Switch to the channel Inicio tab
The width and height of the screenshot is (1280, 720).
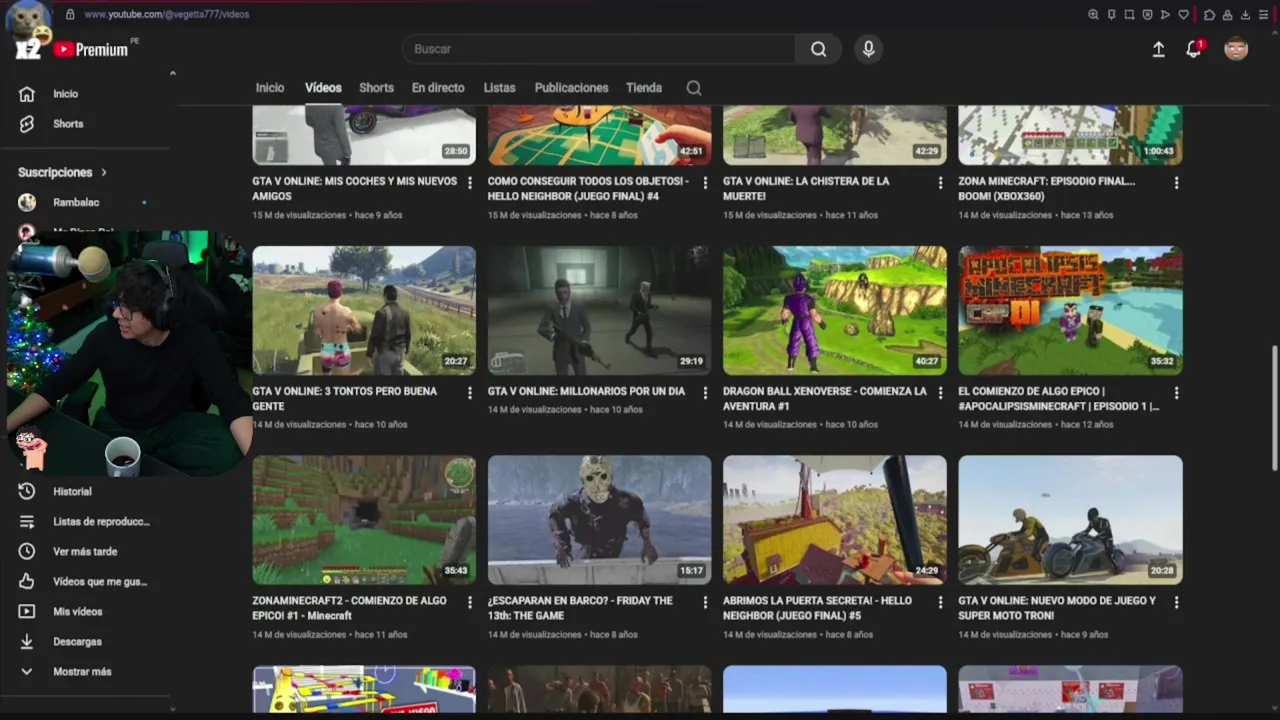[270, 88]
